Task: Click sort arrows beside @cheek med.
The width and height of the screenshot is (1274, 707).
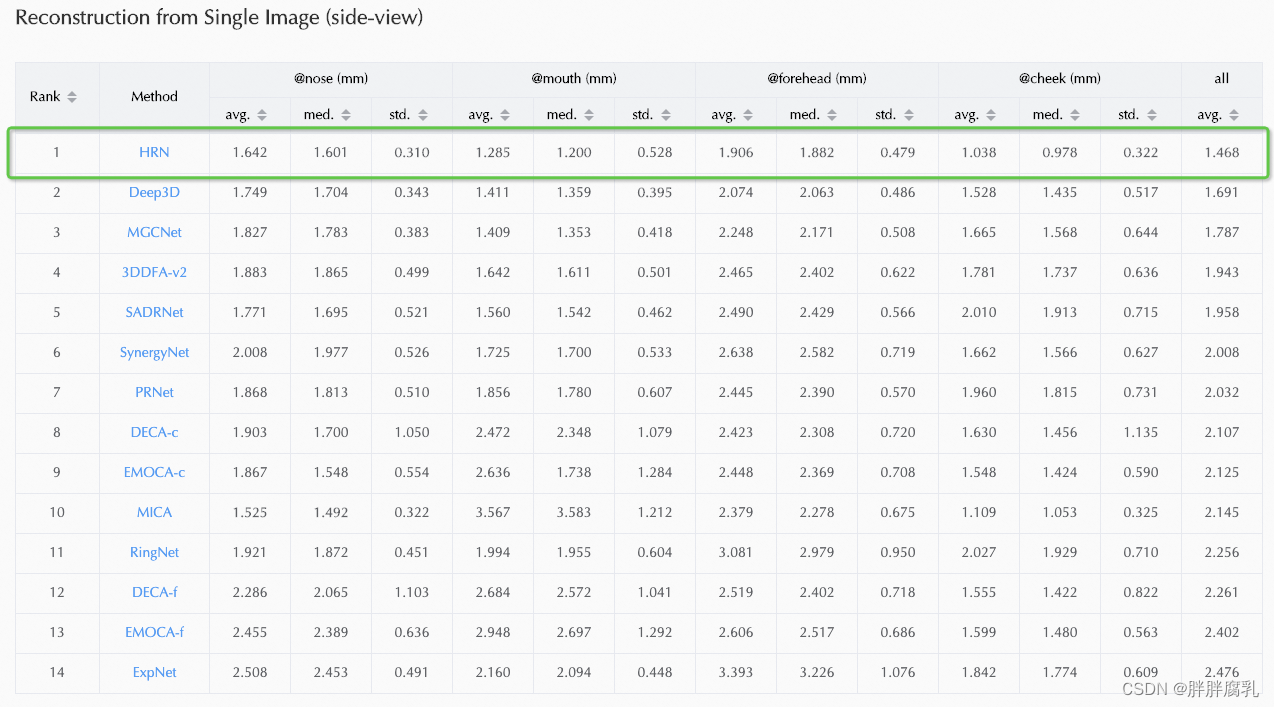Action: coord(1075,115)
